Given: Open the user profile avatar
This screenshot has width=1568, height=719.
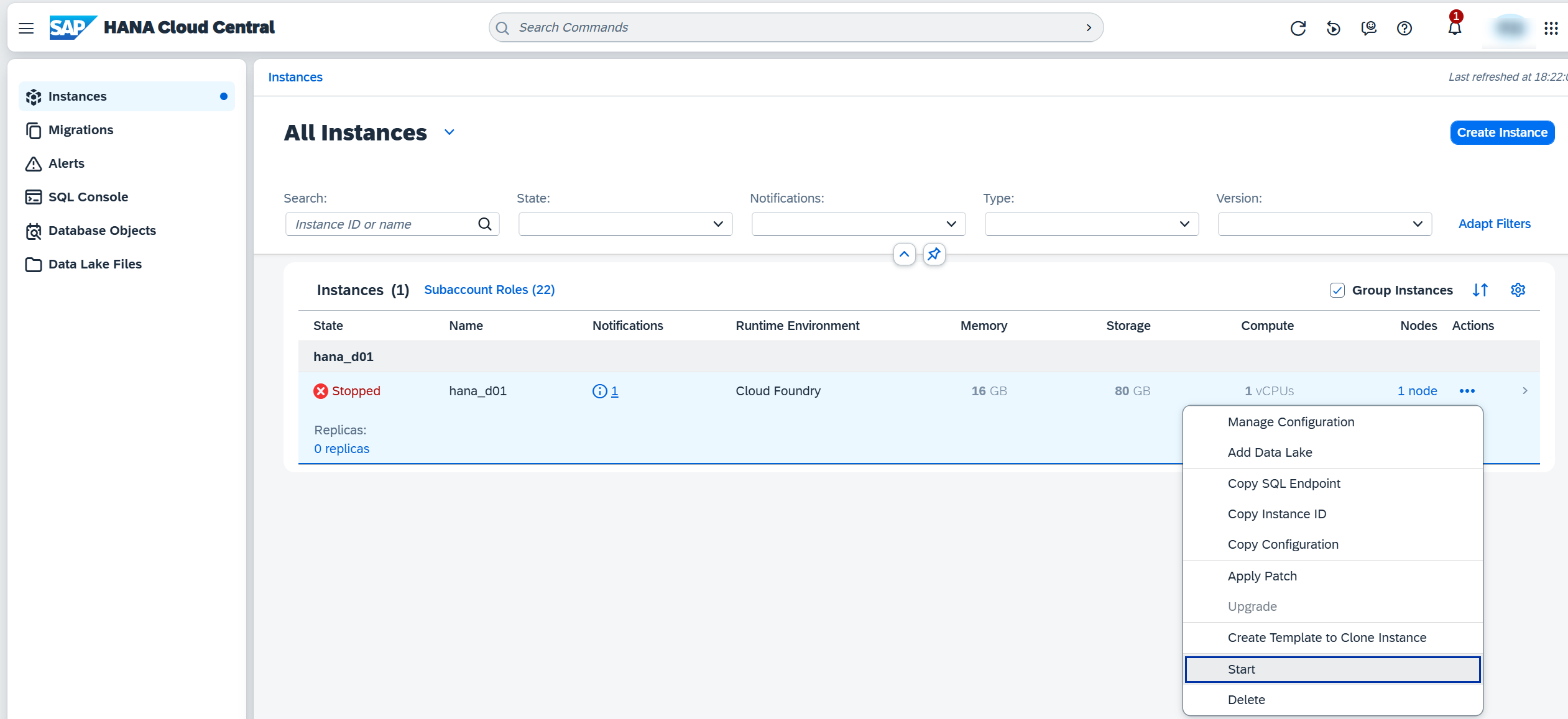Looking at the screenshot, I should [x=1510, y=28].
